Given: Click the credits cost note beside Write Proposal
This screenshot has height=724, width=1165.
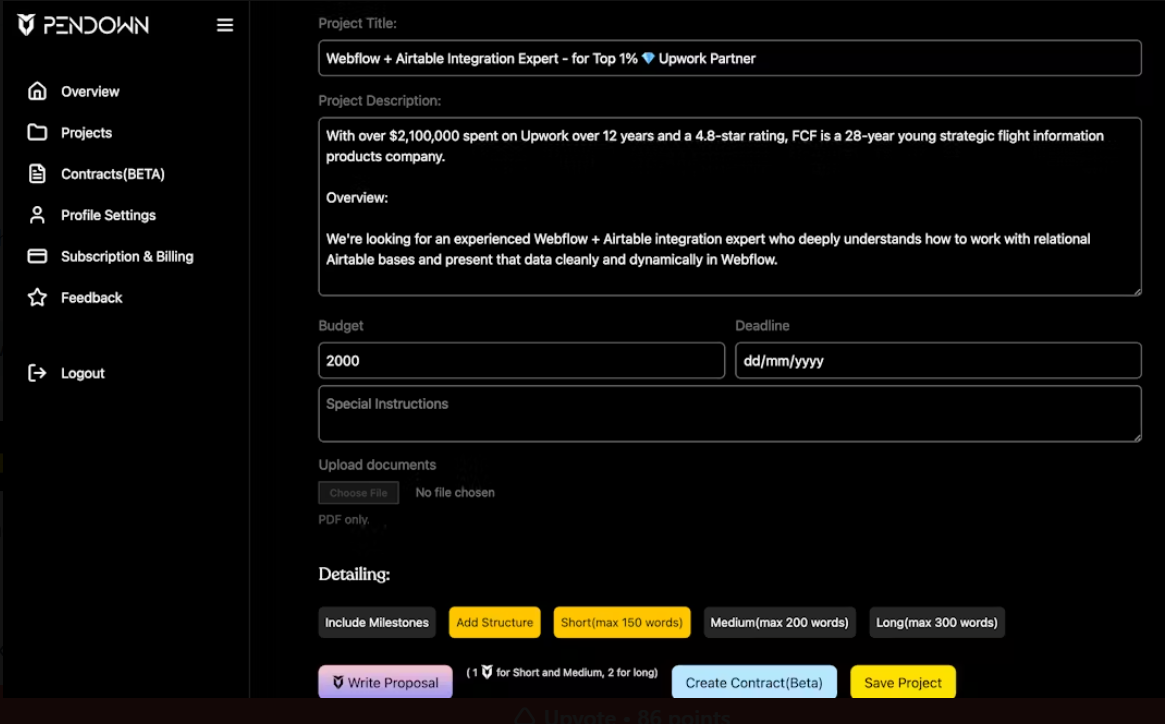Looking at the screenshot, I should click(562, 673).
